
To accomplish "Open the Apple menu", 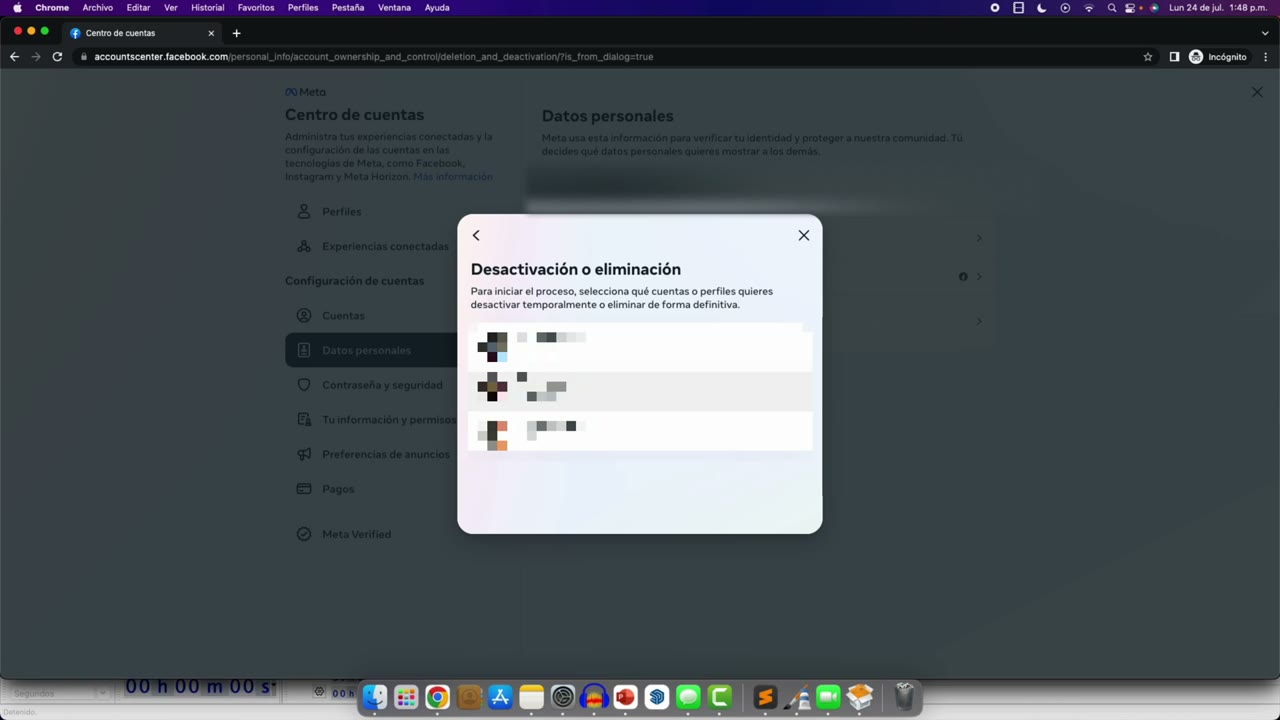I will [17, 8].
